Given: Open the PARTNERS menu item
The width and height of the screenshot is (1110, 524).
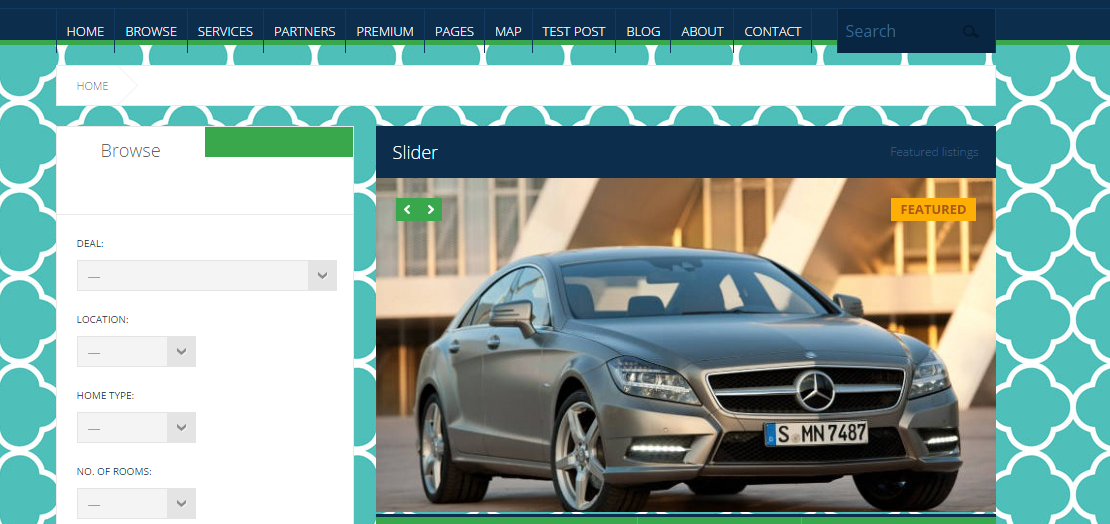Looking at the screenshot, I should tap(304, 31).
